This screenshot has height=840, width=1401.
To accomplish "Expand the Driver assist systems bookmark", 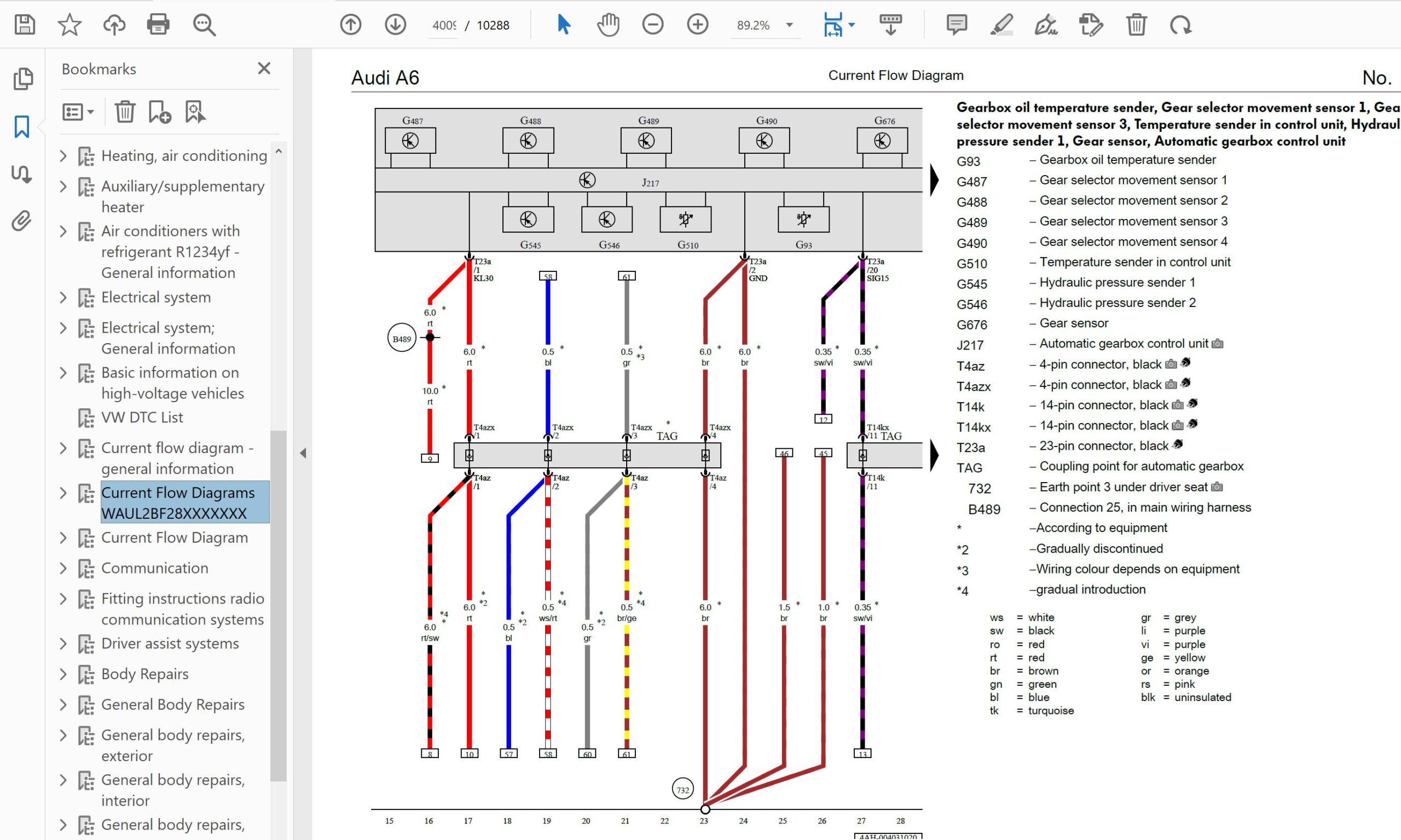I will 63,644.
